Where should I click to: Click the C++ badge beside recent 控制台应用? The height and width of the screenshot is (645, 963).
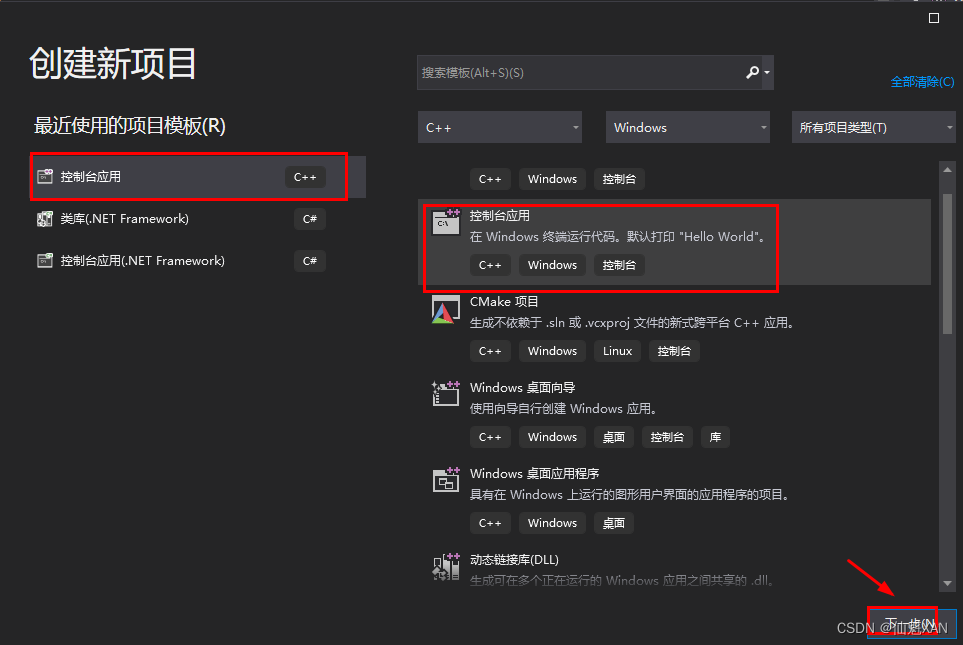click(x=305, y=177)
